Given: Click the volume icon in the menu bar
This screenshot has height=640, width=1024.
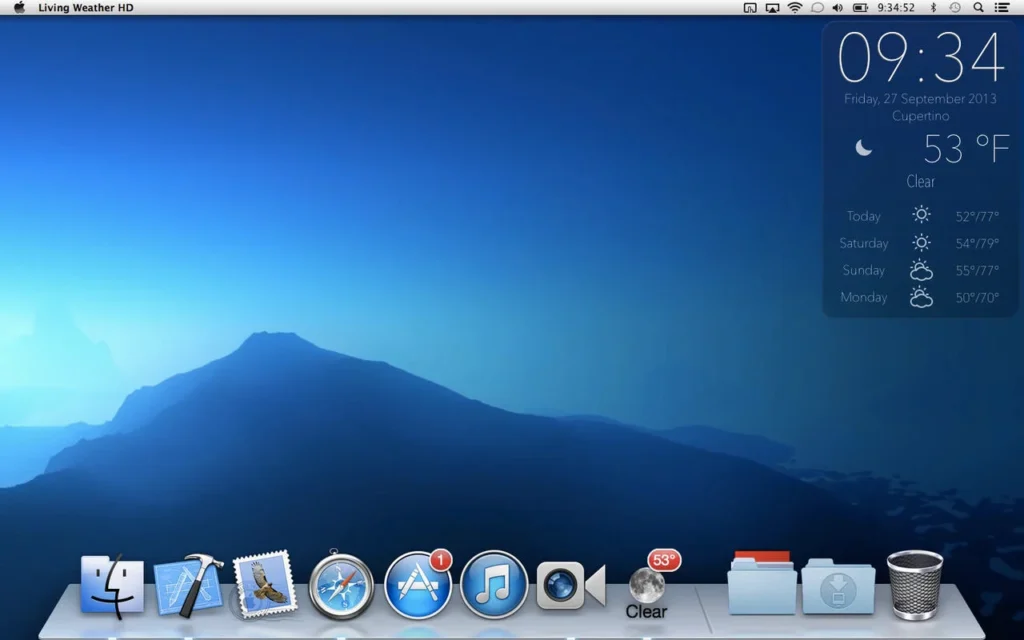Looking at the screenshot, I should [838, 8].
